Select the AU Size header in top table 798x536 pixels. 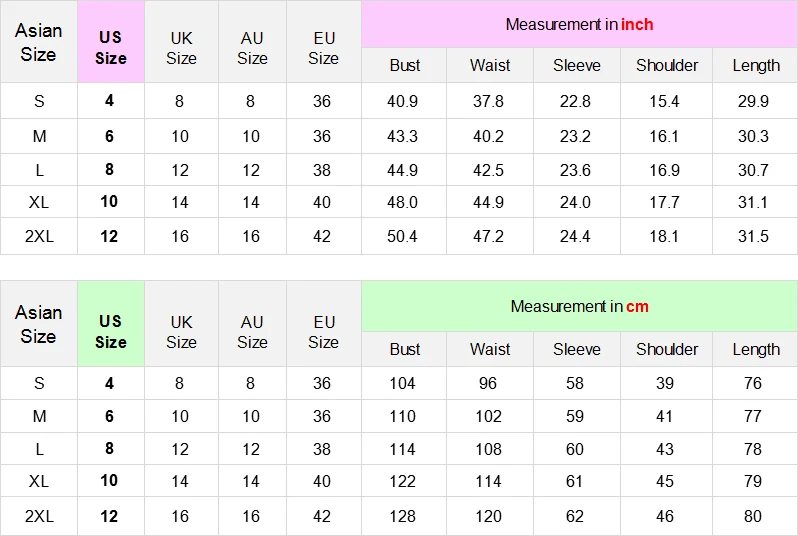tap(252, 48)
